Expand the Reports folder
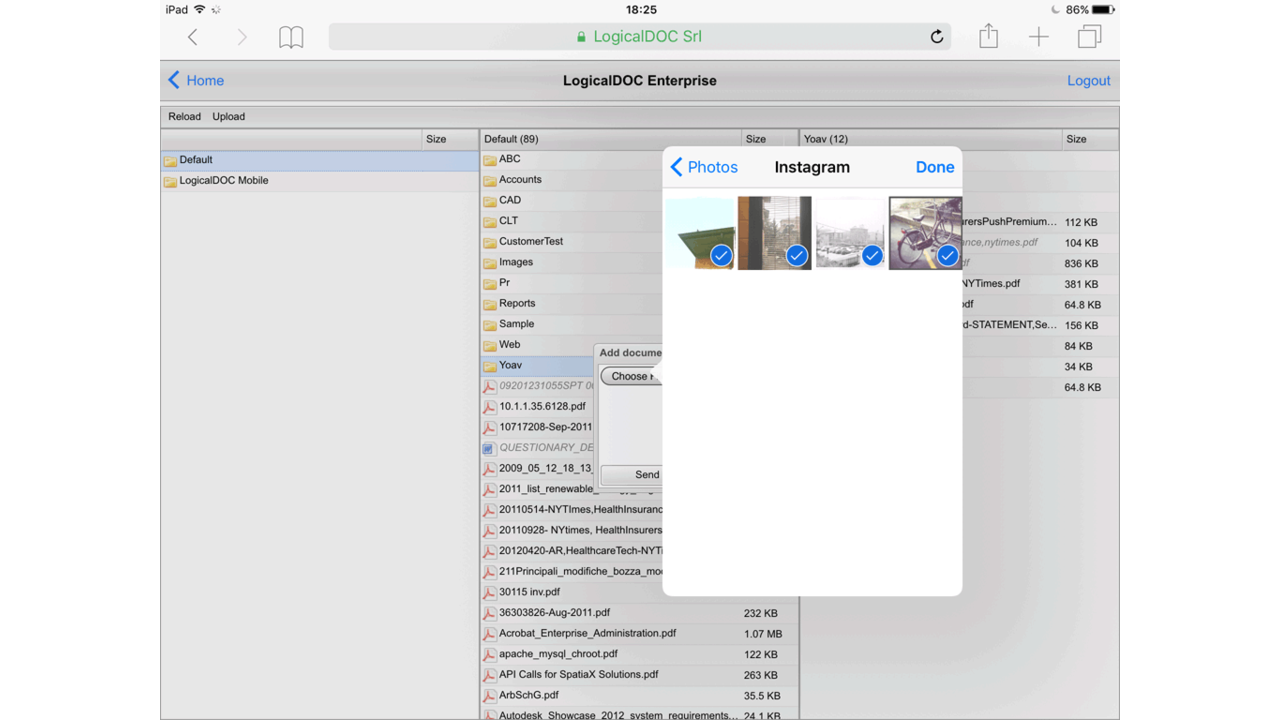 click(489, 303)
